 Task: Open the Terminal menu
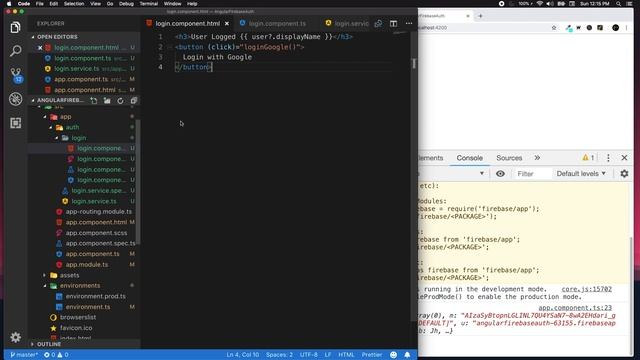tap(149, 4)
